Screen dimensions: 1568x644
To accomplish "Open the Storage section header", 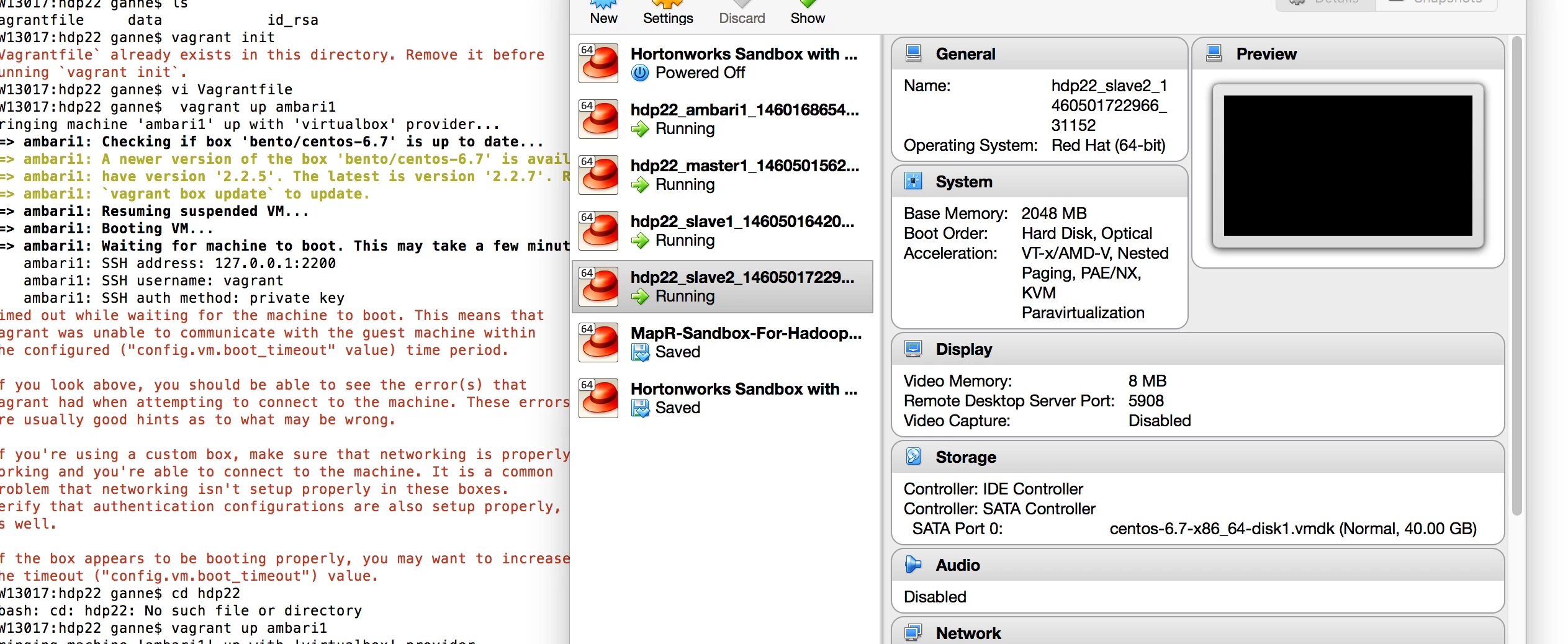I will (1197, 457).
